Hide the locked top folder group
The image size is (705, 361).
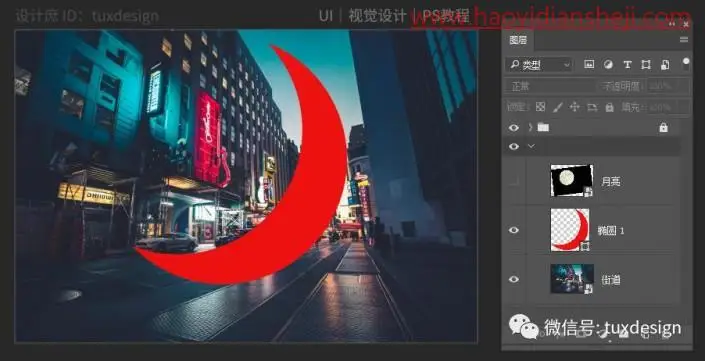513,128
